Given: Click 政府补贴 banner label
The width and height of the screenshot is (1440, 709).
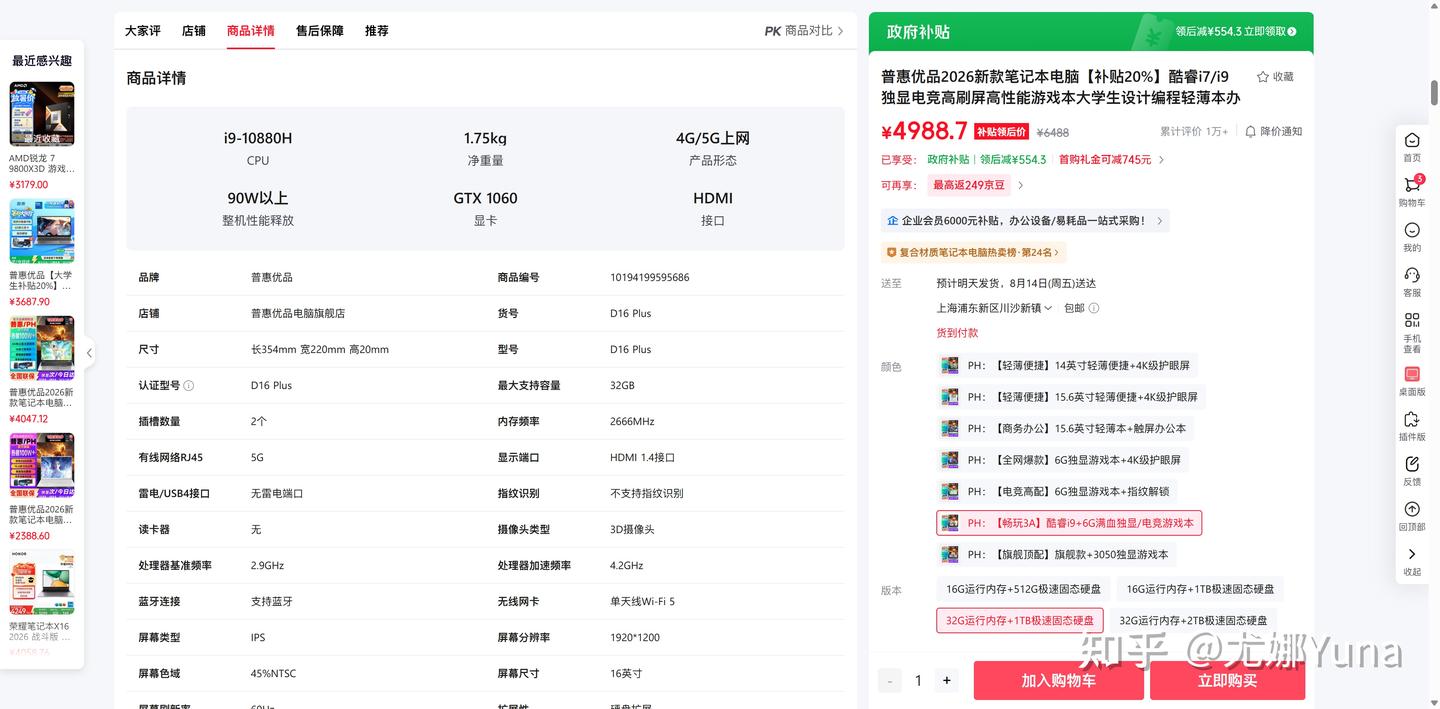Looking at the screenshot, I should pos(918,32).
